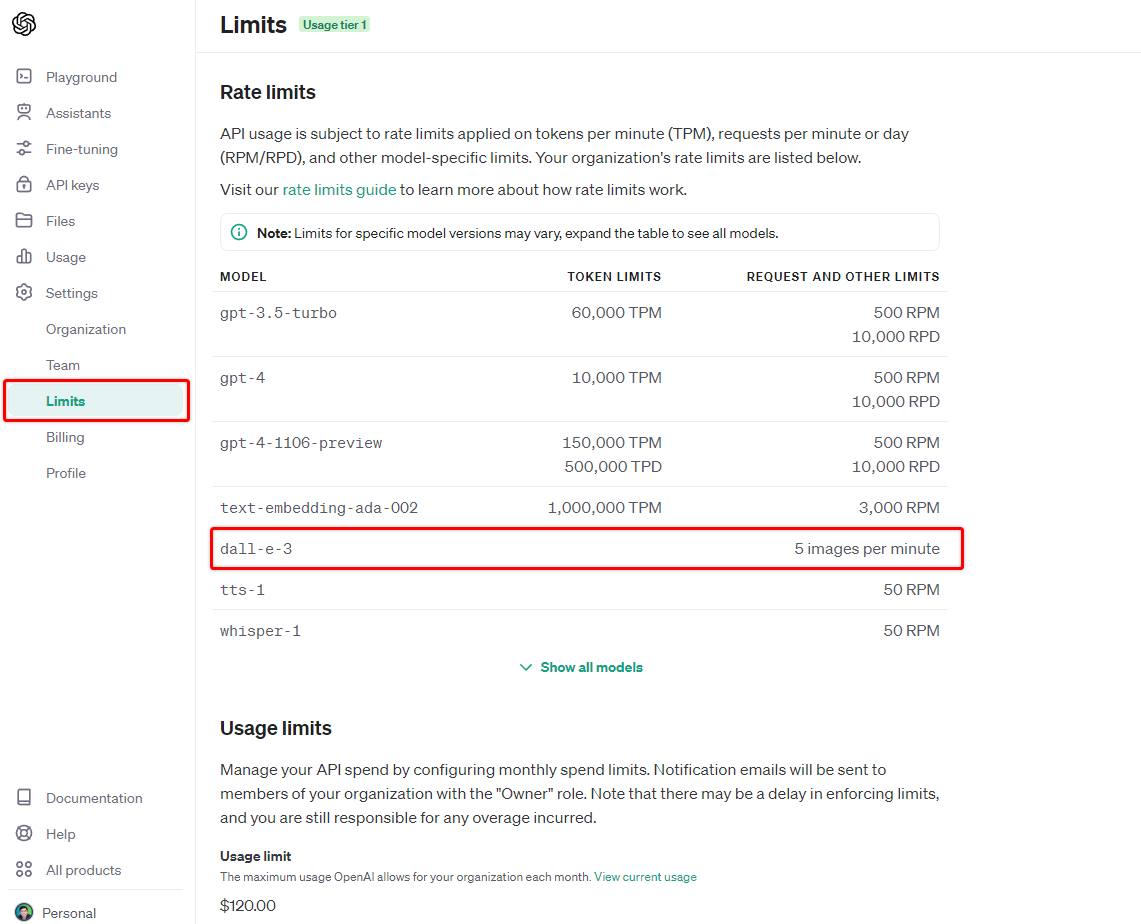Open the Playground terminal icon

[24, 76]
